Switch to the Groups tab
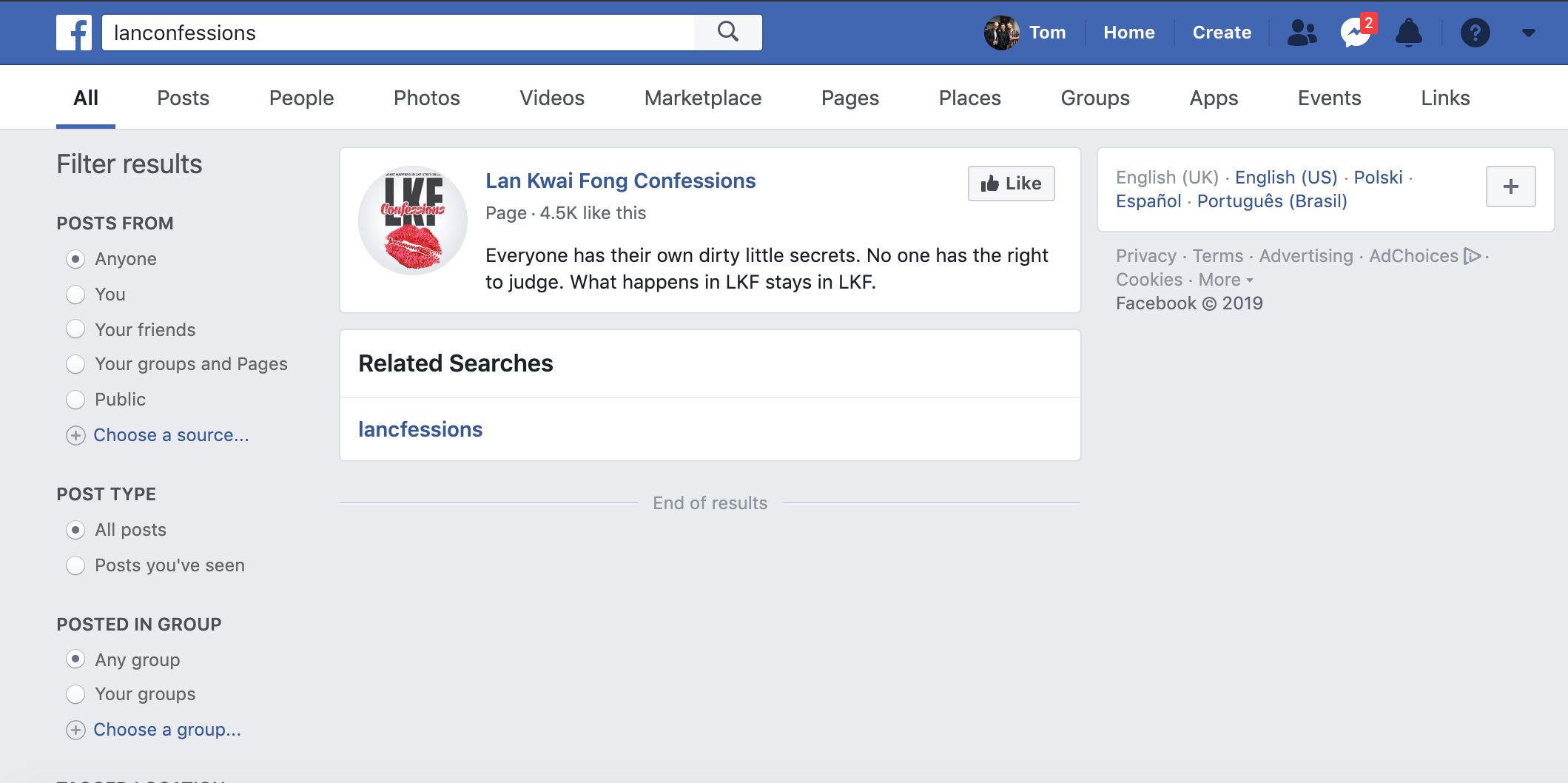This screenshot has height=783, width=1568. [1094, 98]
